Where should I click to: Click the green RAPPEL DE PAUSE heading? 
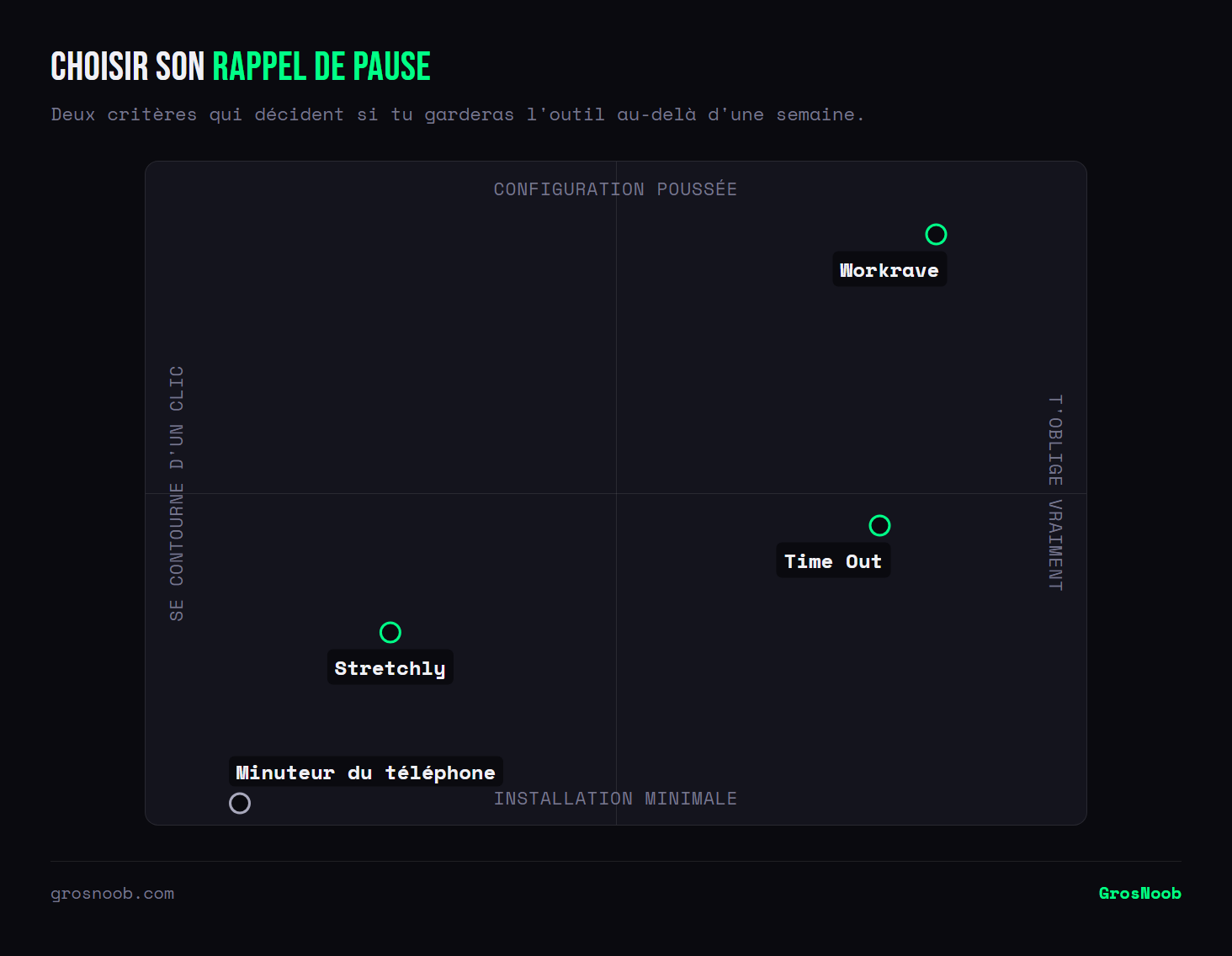tap(321, 66)
